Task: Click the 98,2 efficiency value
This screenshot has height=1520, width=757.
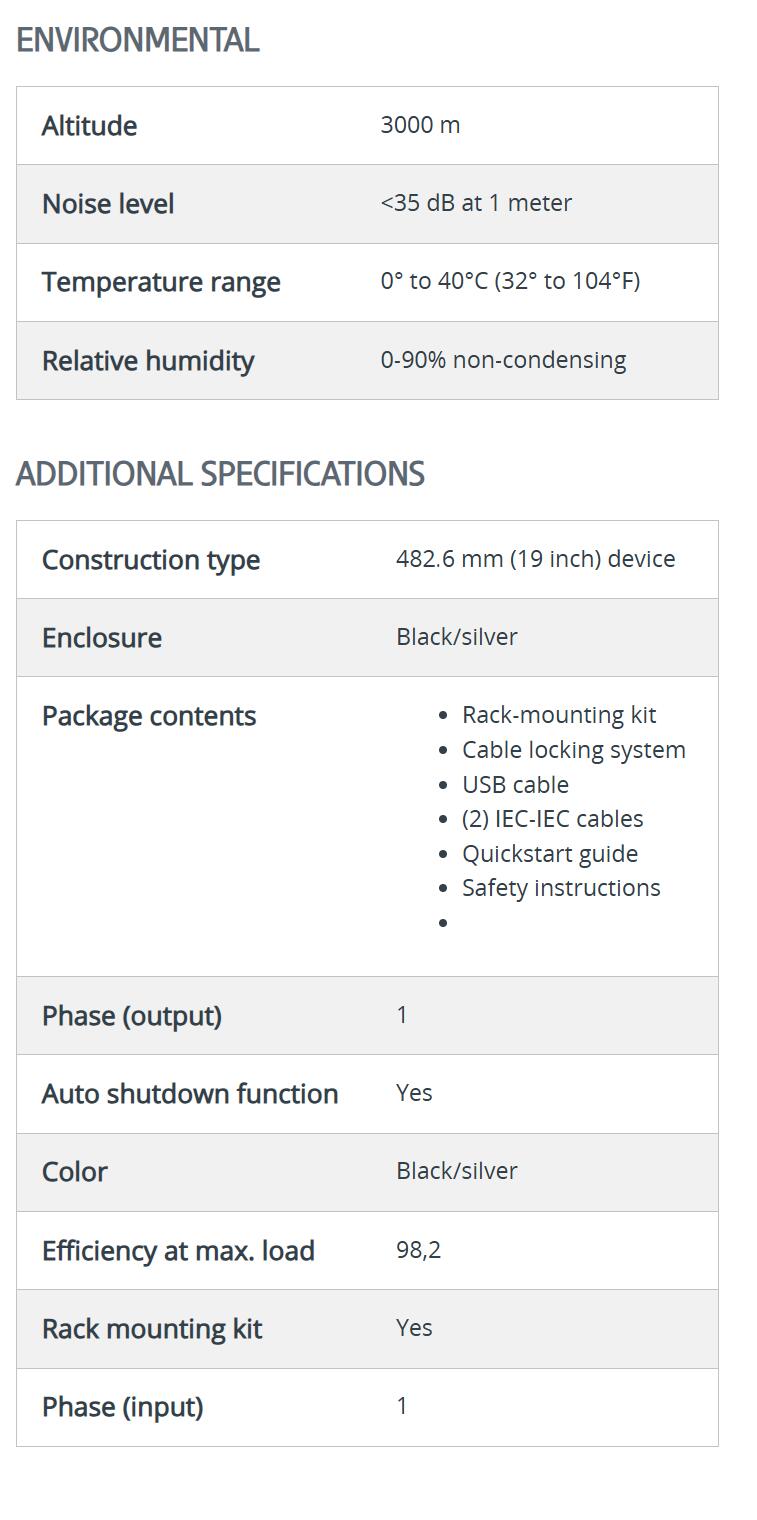Action: [418, 1250]
